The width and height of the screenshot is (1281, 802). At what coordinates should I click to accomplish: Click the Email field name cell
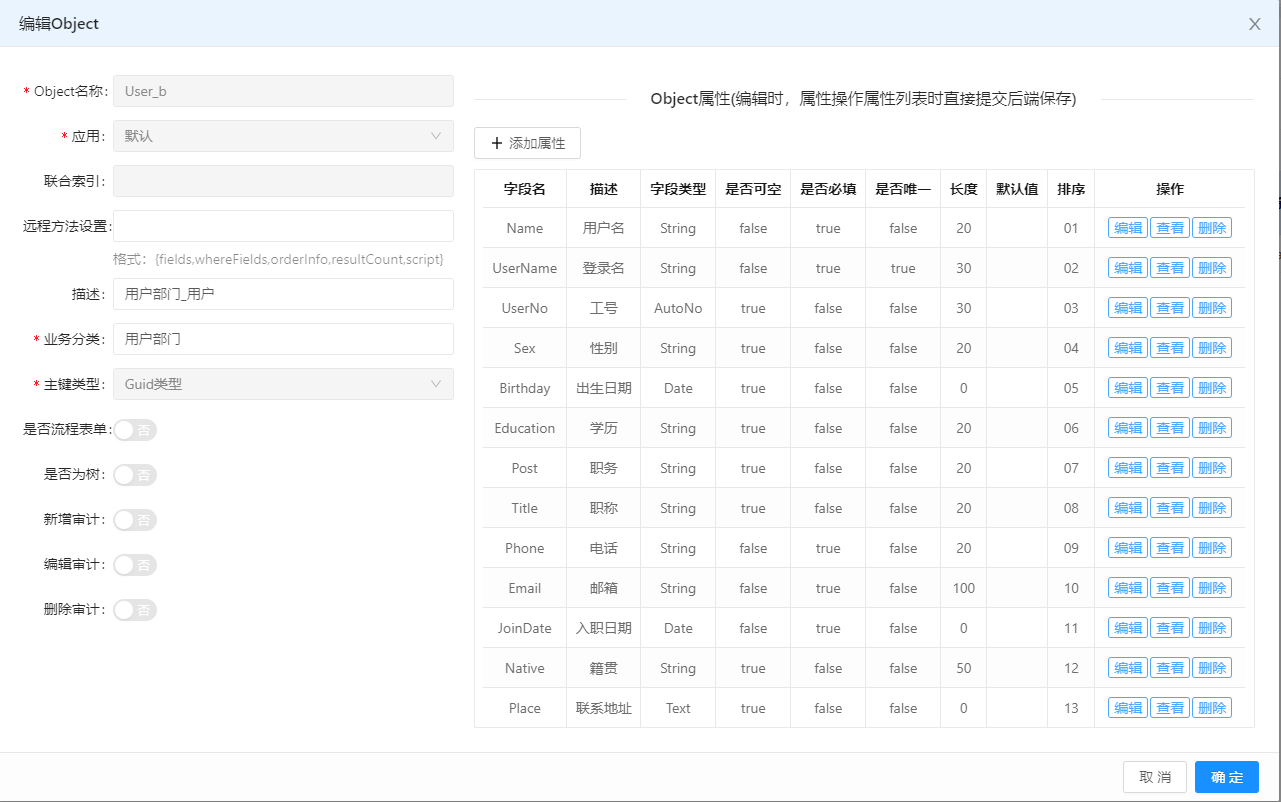tap(525, 588)
